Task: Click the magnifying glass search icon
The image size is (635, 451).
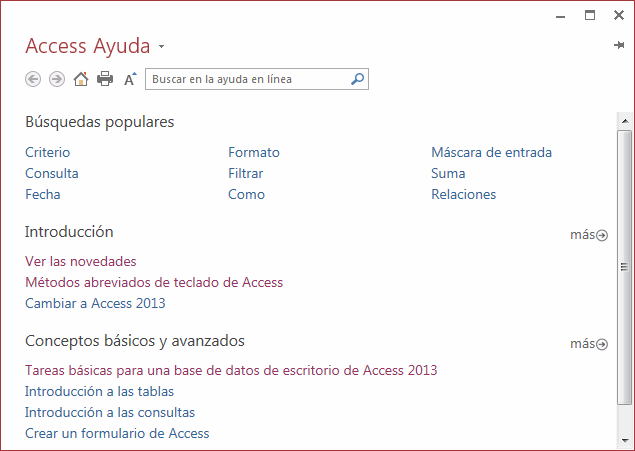Action: coord(357,79)
